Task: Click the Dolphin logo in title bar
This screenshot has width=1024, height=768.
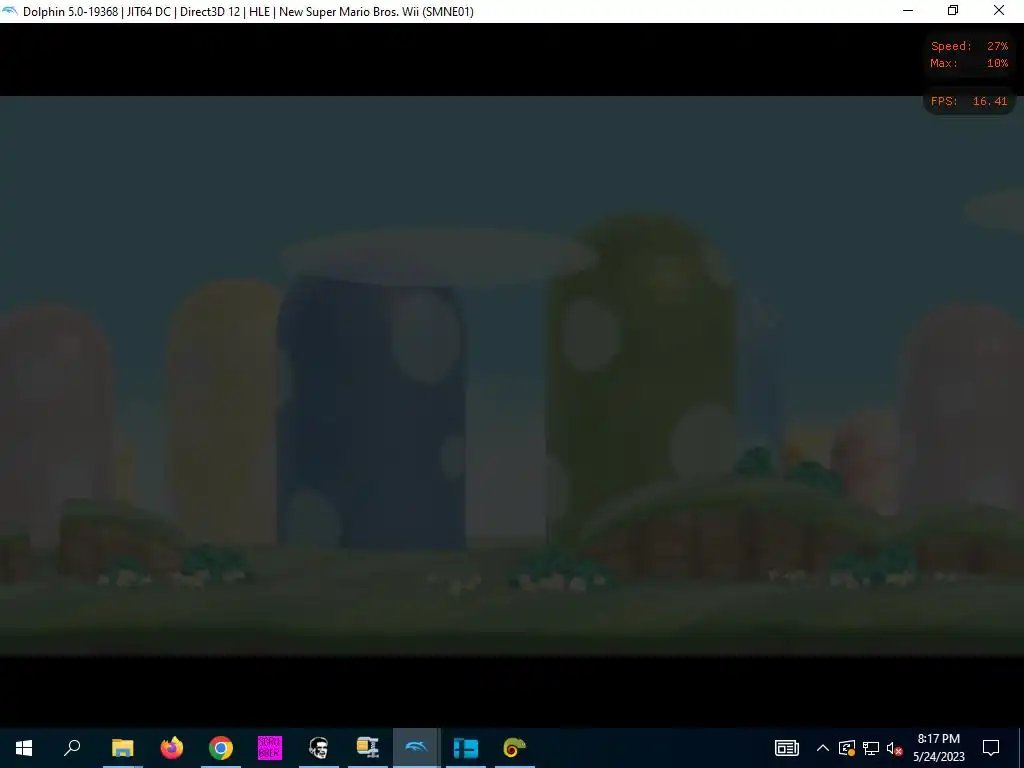Action: pos(10,11)
